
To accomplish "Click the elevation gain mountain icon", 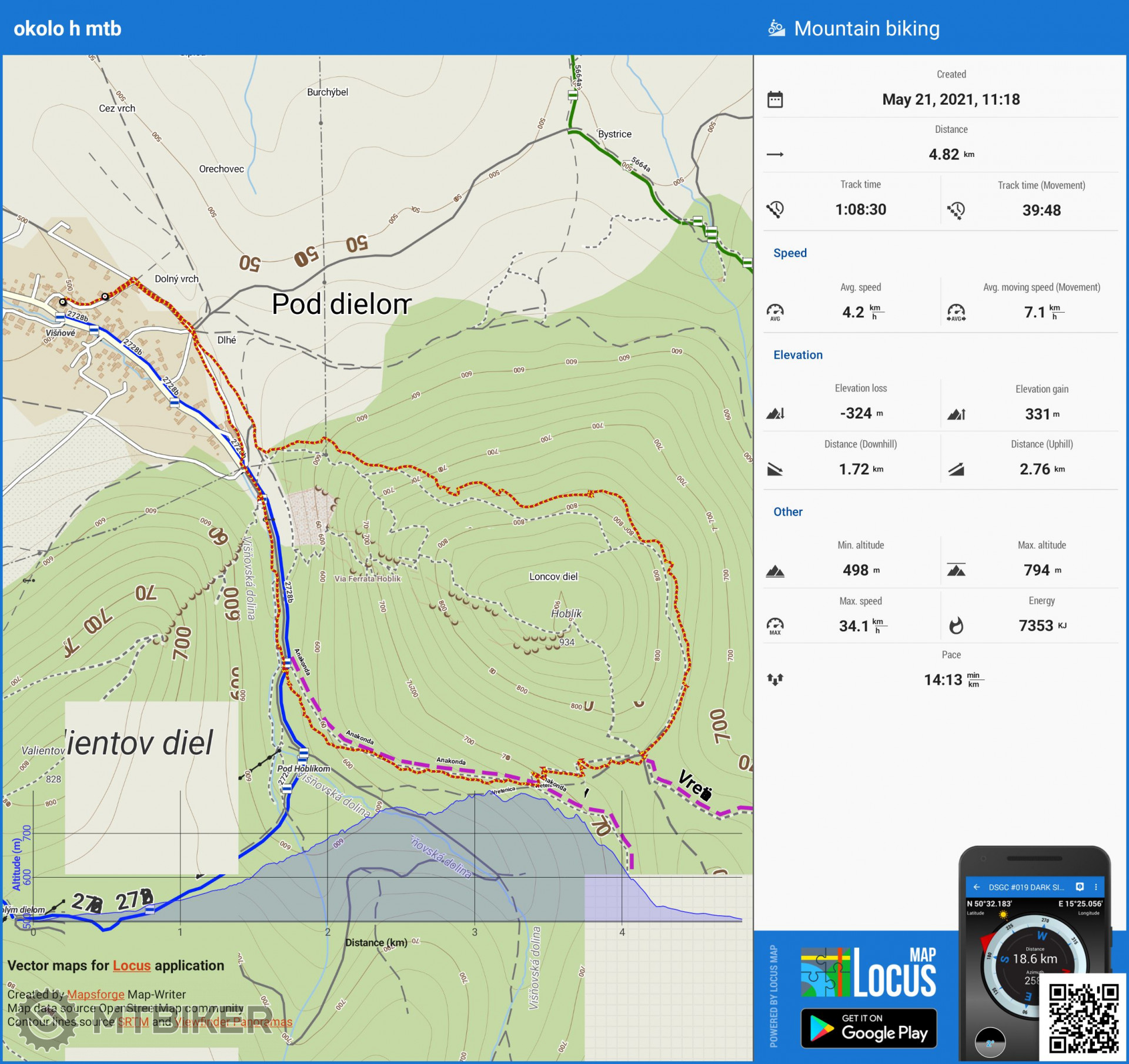I will (x=956, y=414).
